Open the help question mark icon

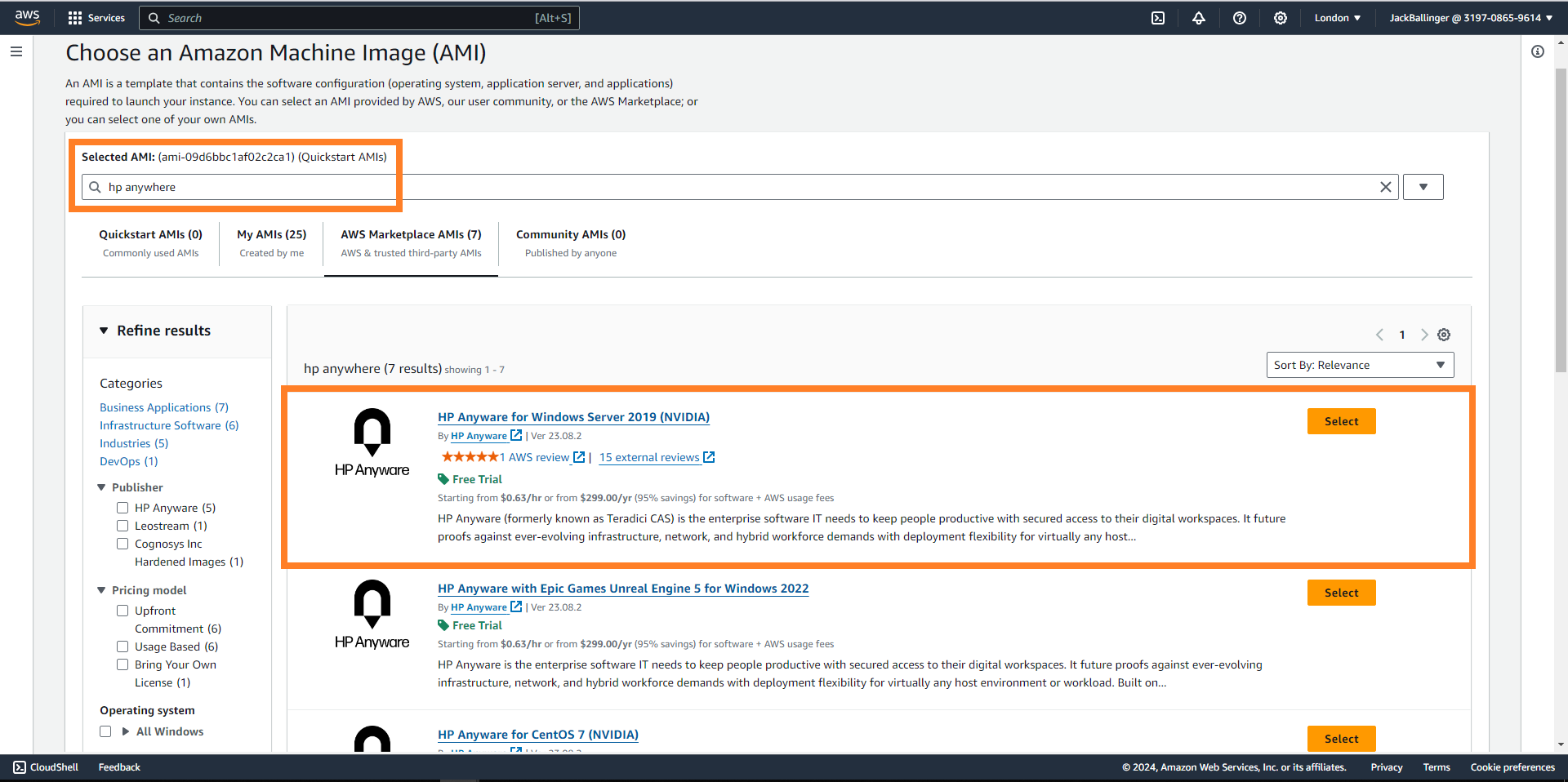point(1240,18)
